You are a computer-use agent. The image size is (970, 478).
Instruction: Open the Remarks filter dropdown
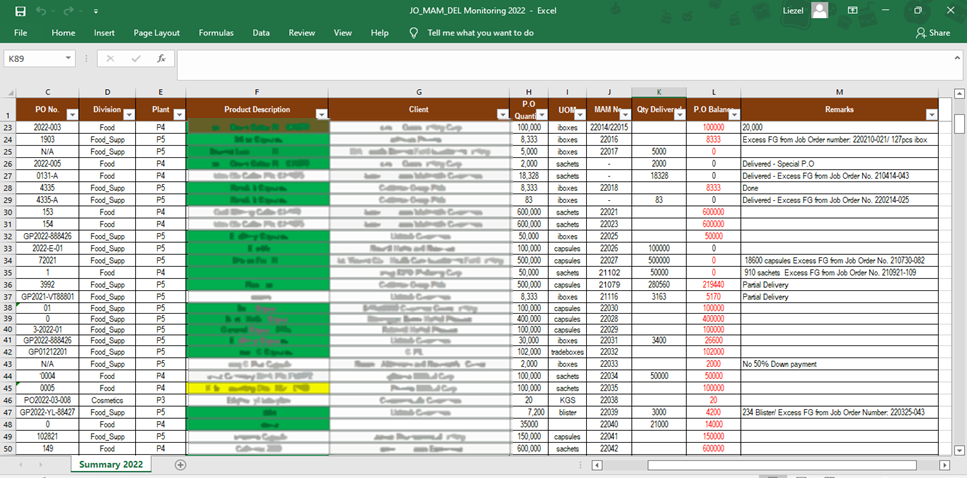932,114
